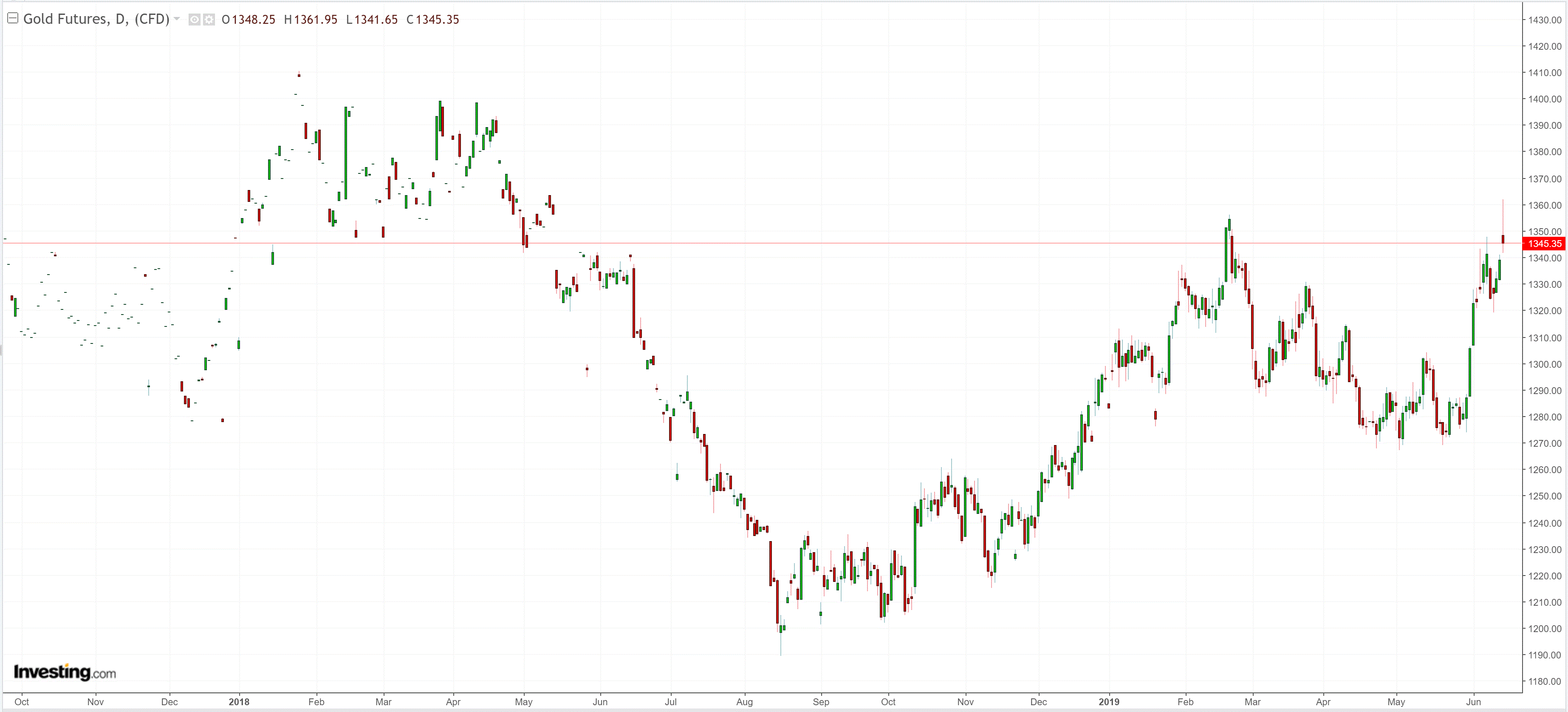The image size is (1568, 712).
Task: Click the Oct label at axis left end
Action: (x=21, y=702)
